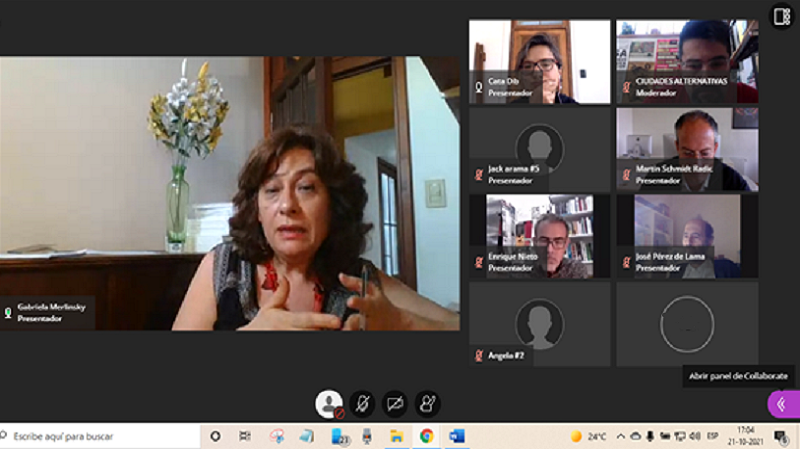
Task: Select the Martin Schmidt Radic video tile
Action: pyautogui.click(x=687, y=149)
